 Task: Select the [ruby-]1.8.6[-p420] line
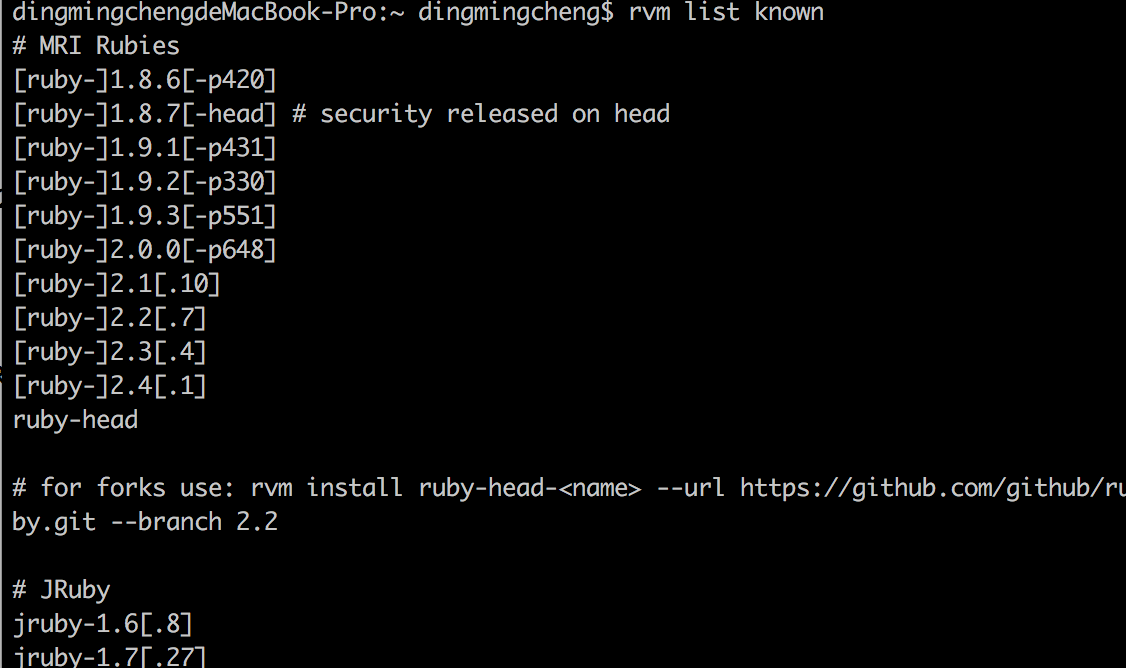pos(145,80)
